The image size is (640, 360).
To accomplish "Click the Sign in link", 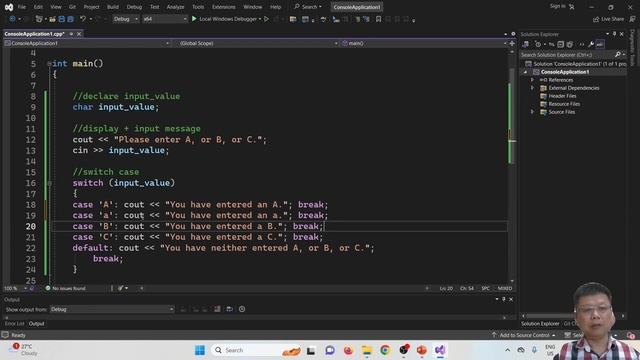I will click(x=558, y=6).
